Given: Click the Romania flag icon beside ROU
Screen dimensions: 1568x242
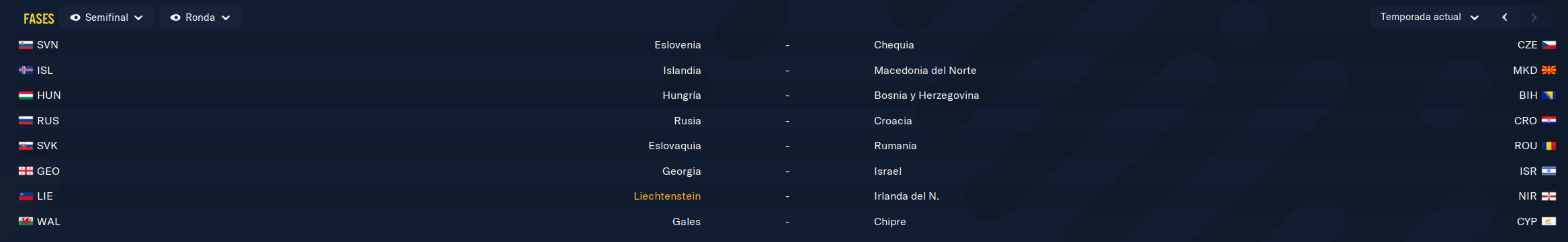Looking at the screenshot, I should coord(1549,146).
